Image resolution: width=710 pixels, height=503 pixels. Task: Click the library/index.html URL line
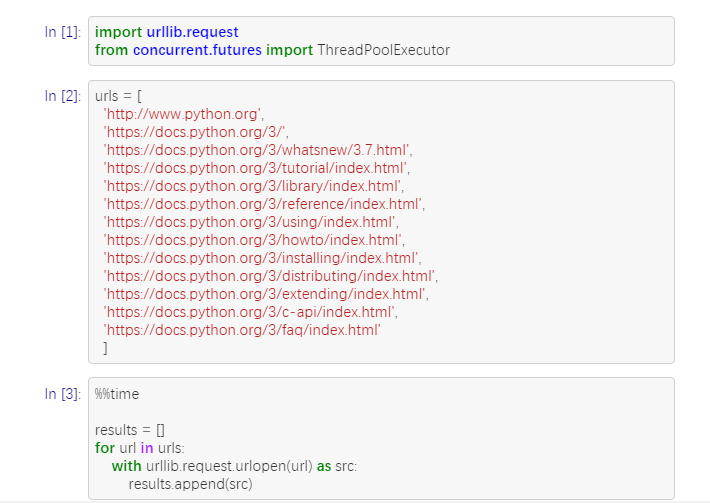(254, 186)
